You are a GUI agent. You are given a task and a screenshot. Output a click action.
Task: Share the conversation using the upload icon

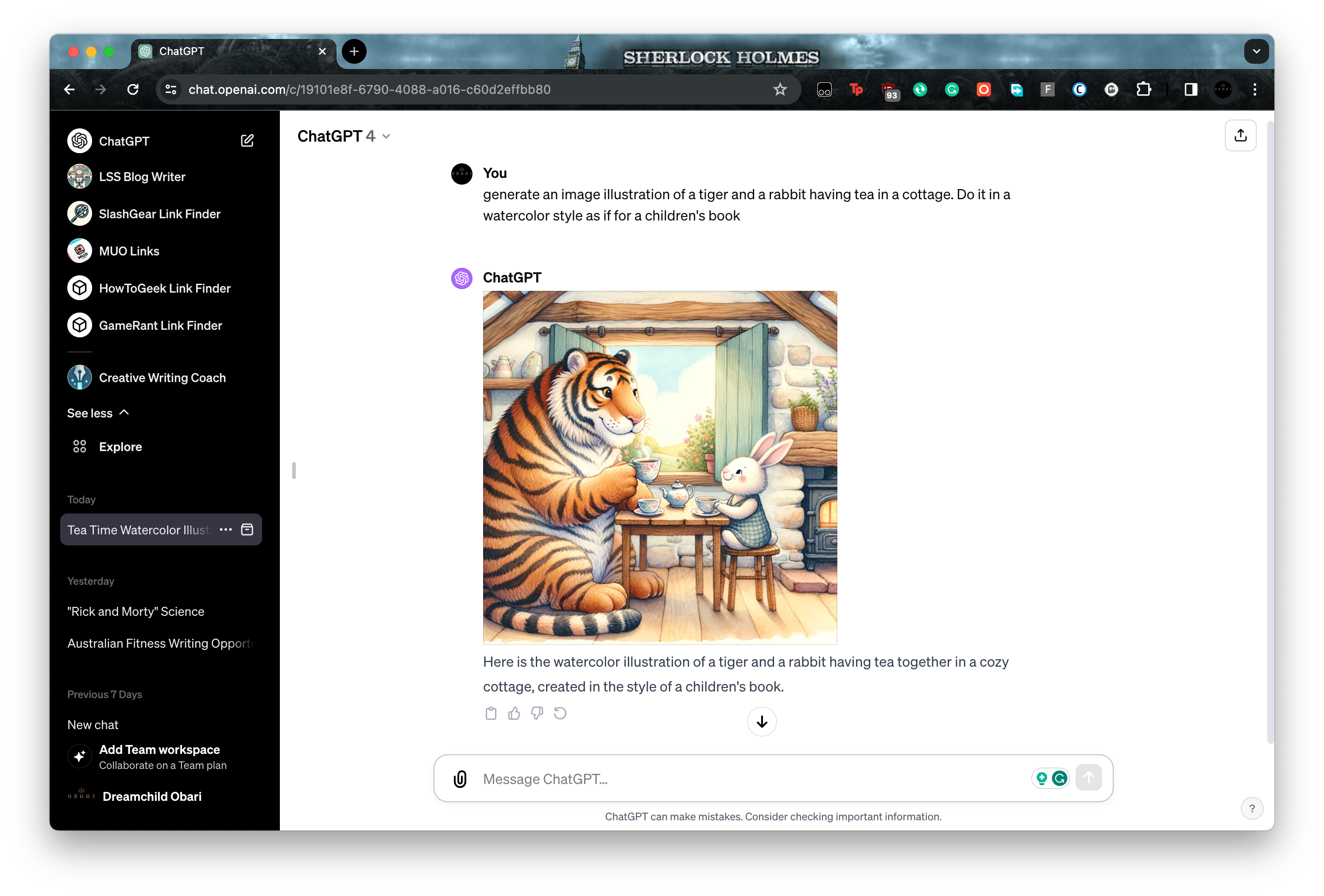pos(1240,135)
